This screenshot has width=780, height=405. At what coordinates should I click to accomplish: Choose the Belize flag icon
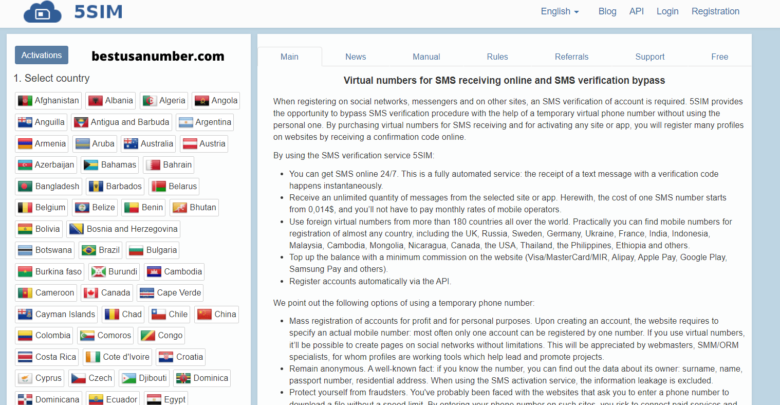coord(82,207)
